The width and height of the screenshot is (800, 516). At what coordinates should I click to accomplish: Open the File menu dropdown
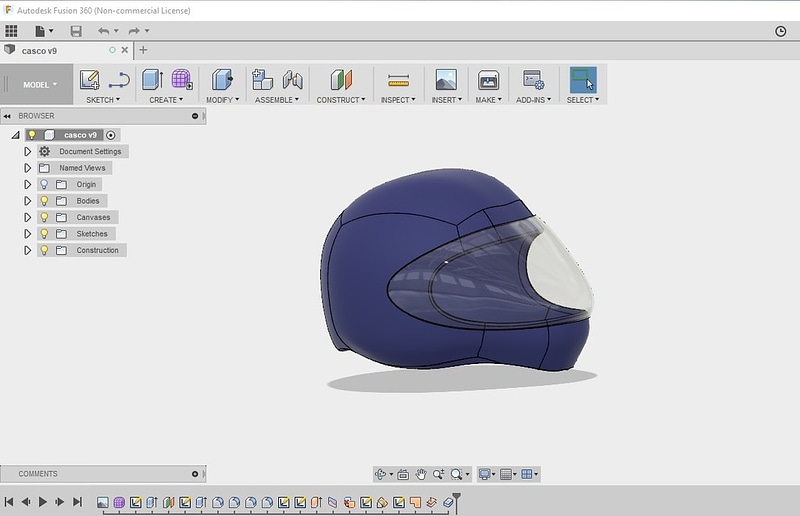[x=44, y=31]
